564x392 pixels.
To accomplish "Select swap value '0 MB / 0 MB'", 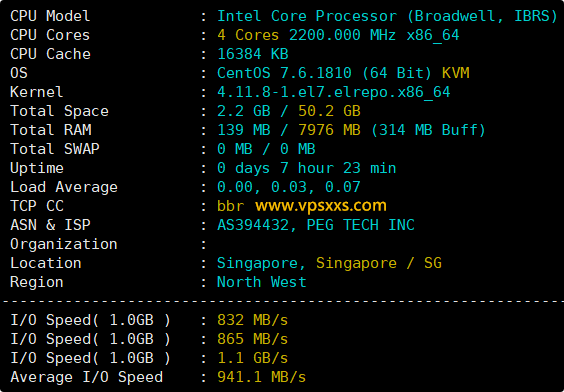I will tap(266, 149).
